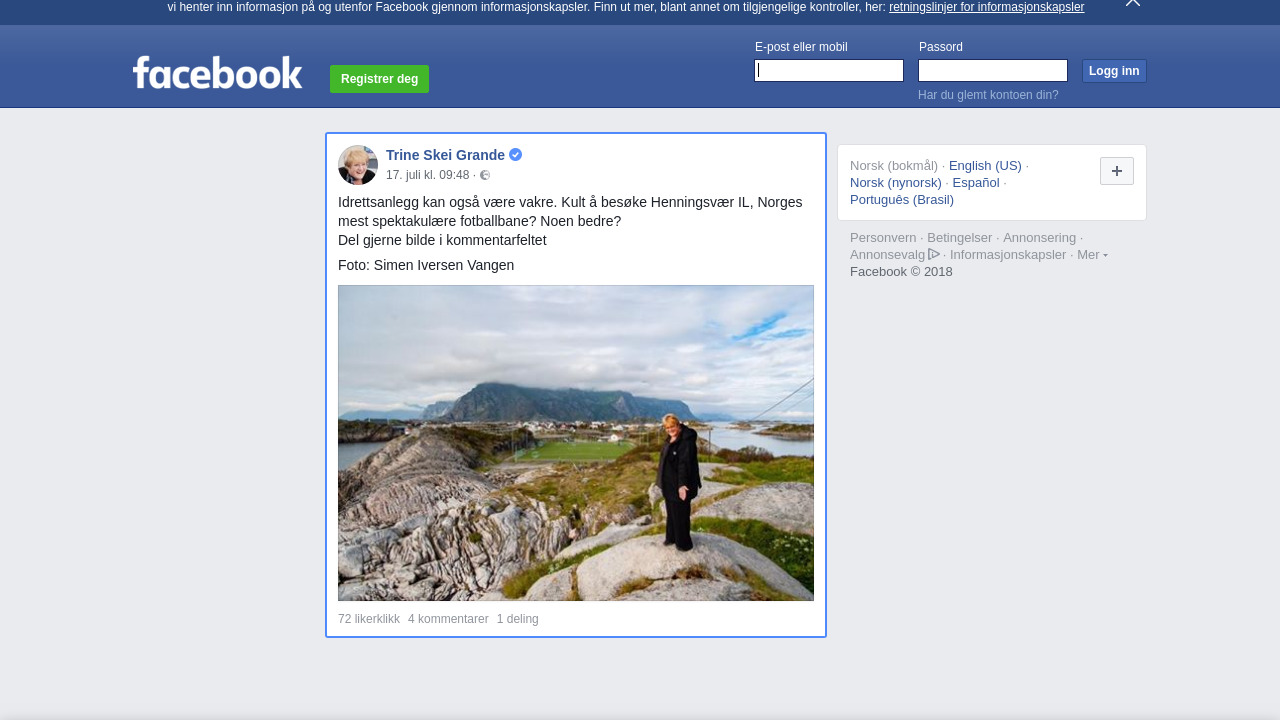Open the Trine Skei Grande name link
Image resolution: width=1280 pixels, height=720 pixels.
[445, 155]
